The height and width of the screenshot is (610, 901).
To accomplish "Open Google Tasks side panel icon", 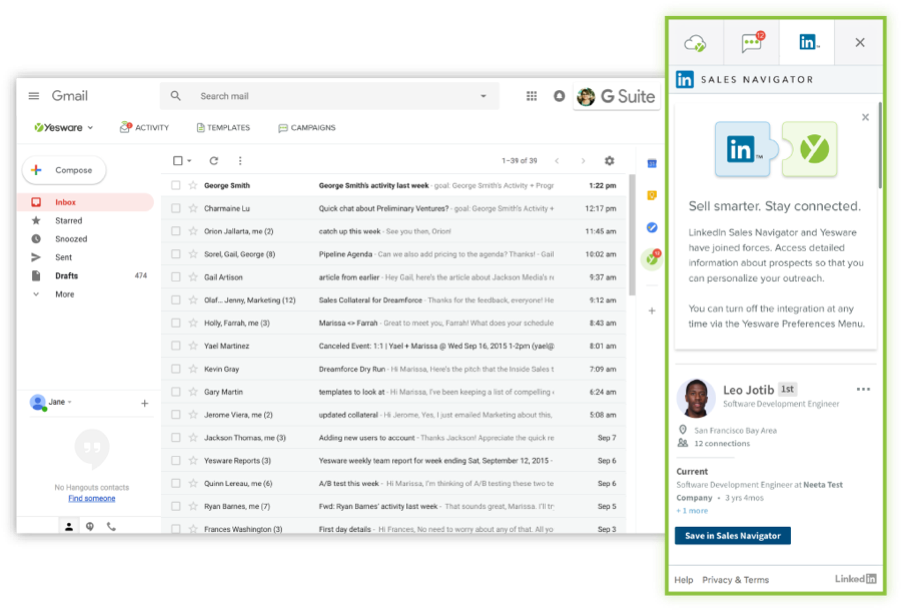I will [x=652, y=227].
